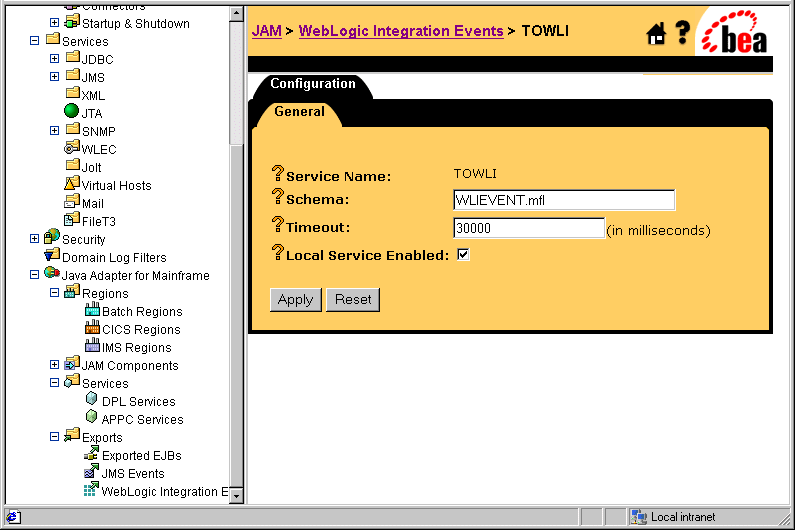
Task: Follow the JAM breadcrumb link
Action: tap(267, 31)
